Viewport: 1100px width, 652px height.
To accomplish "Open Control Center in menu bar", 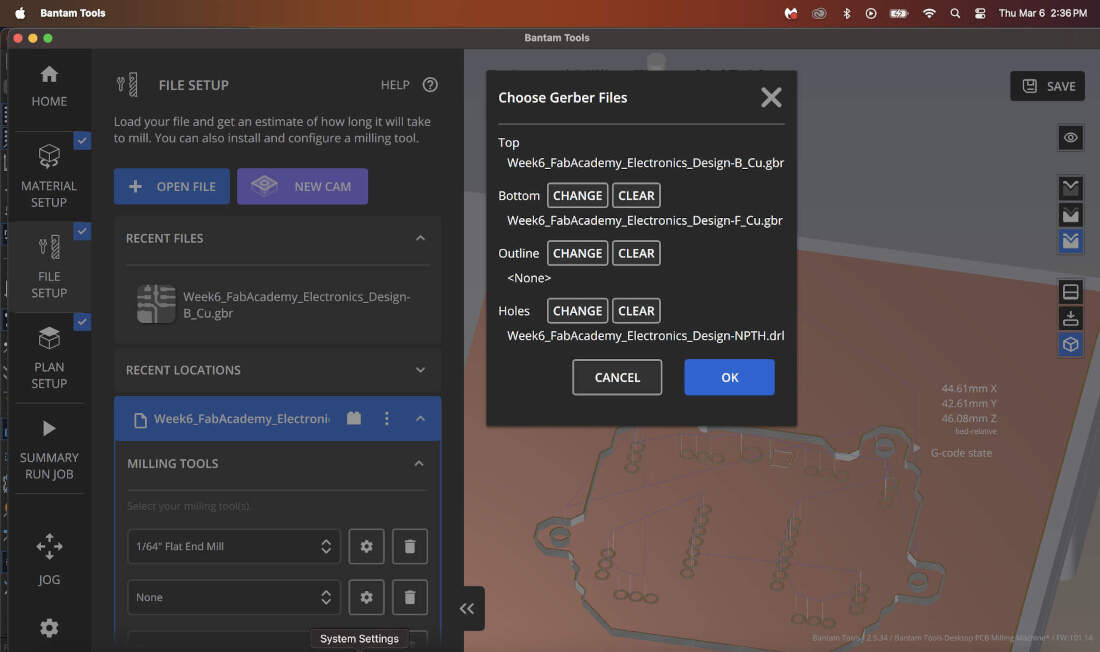I will pos(980,13).
